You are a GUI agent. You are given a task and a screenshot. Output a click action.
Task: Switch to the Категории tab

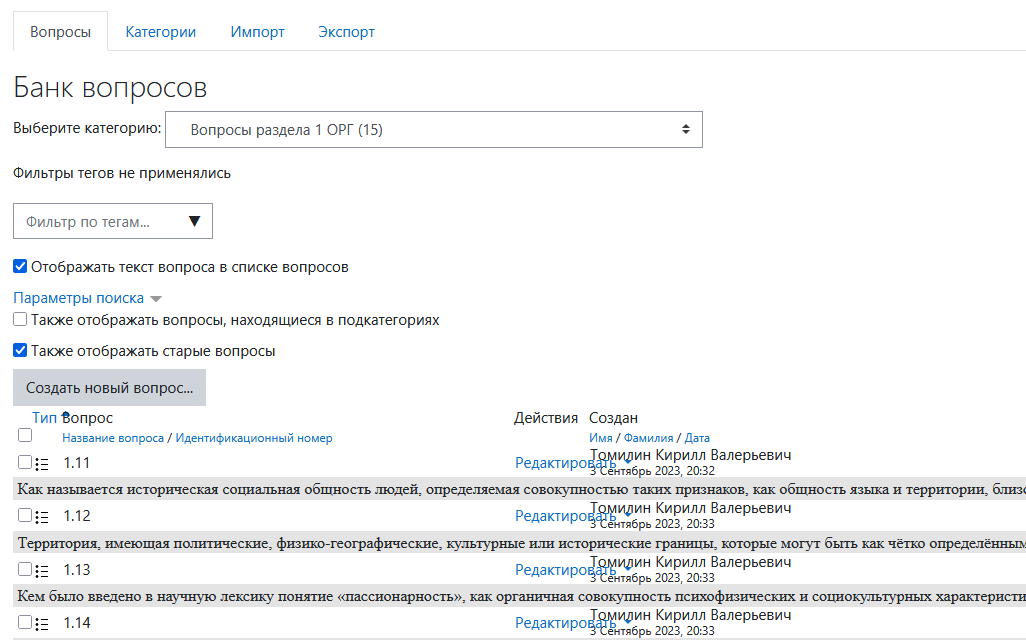(160, 31)
